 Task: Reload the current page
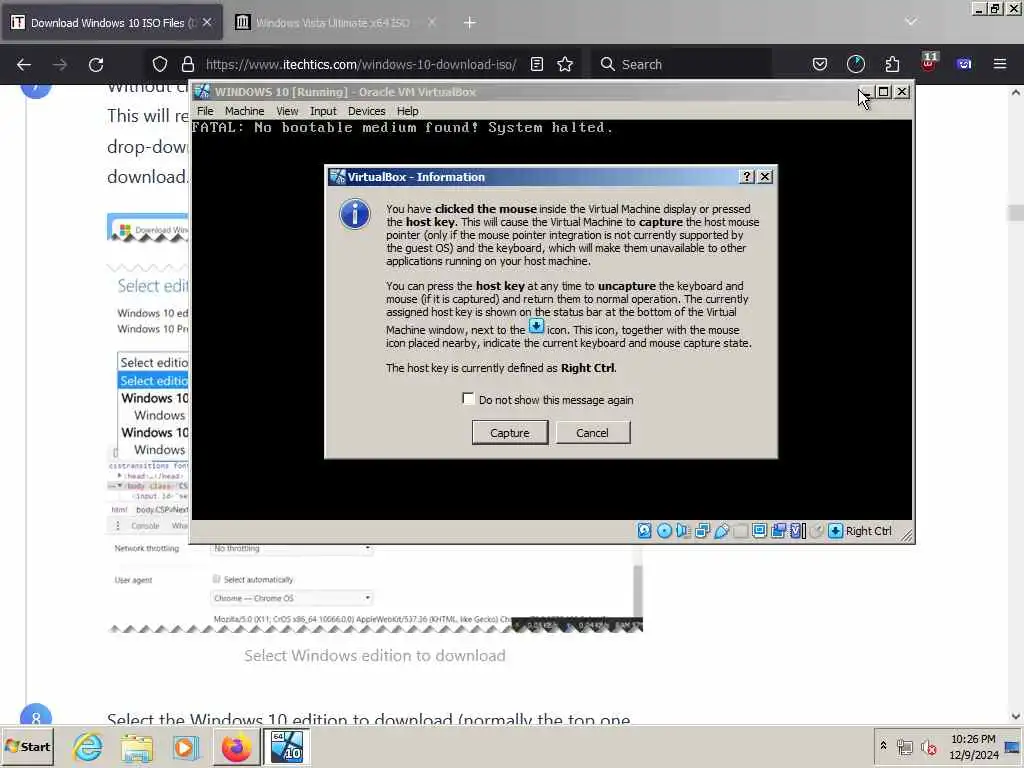(x=96, y=64)
